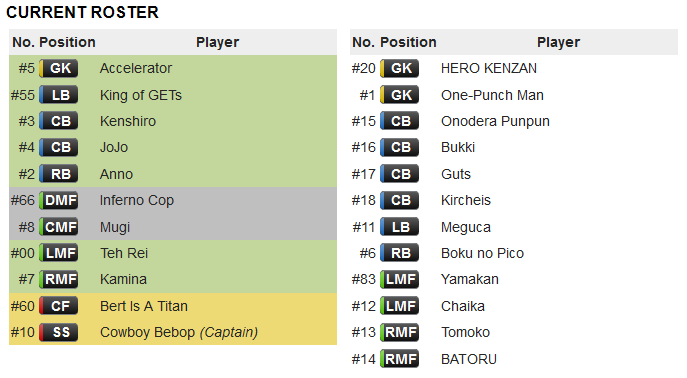Screen dimensions: 687x378
Task: Click the left table's Player column header
Action: click(x=217, y=42)
